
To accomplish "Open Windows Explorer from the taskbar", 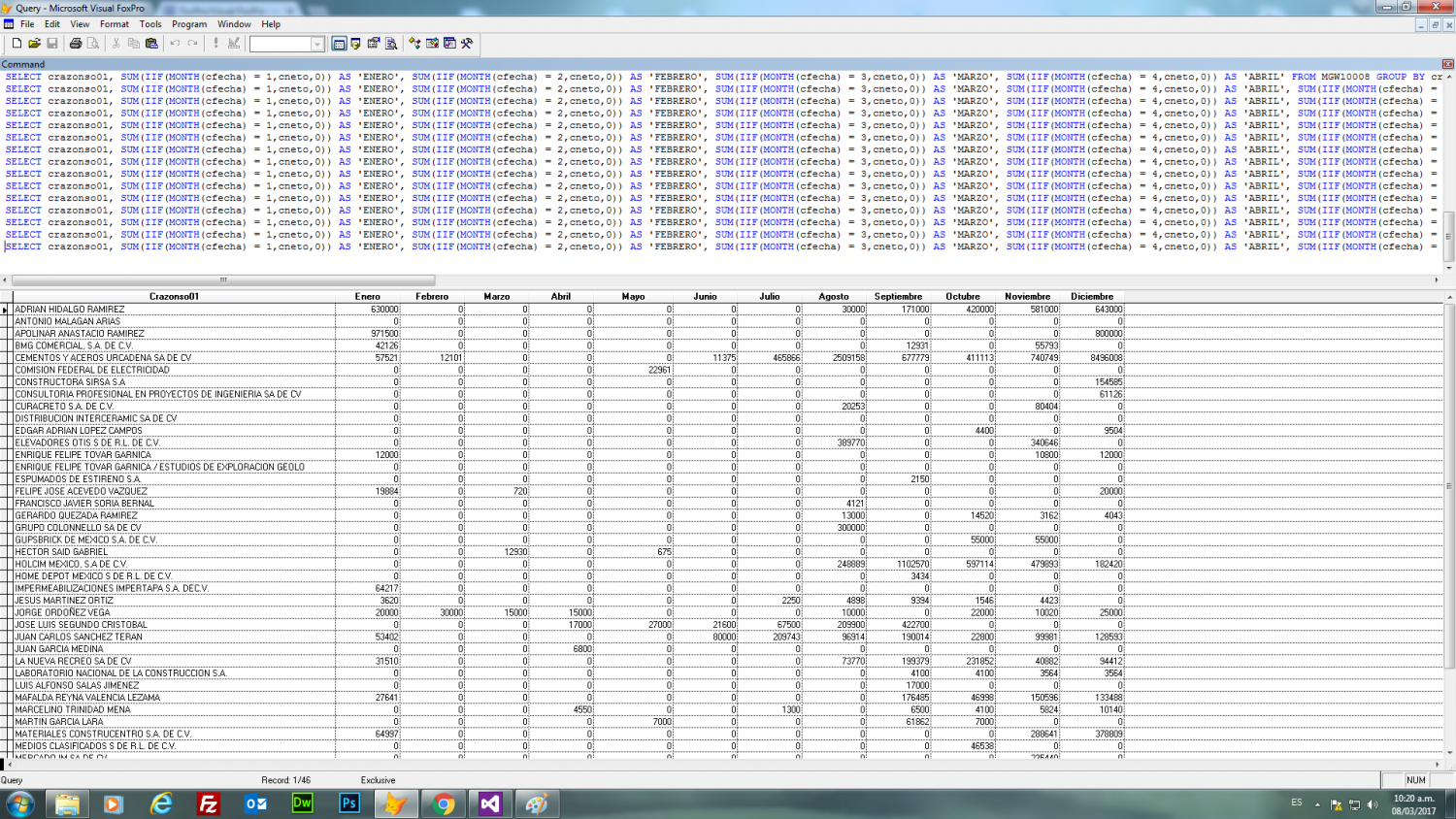I will [x=67, y=803].
